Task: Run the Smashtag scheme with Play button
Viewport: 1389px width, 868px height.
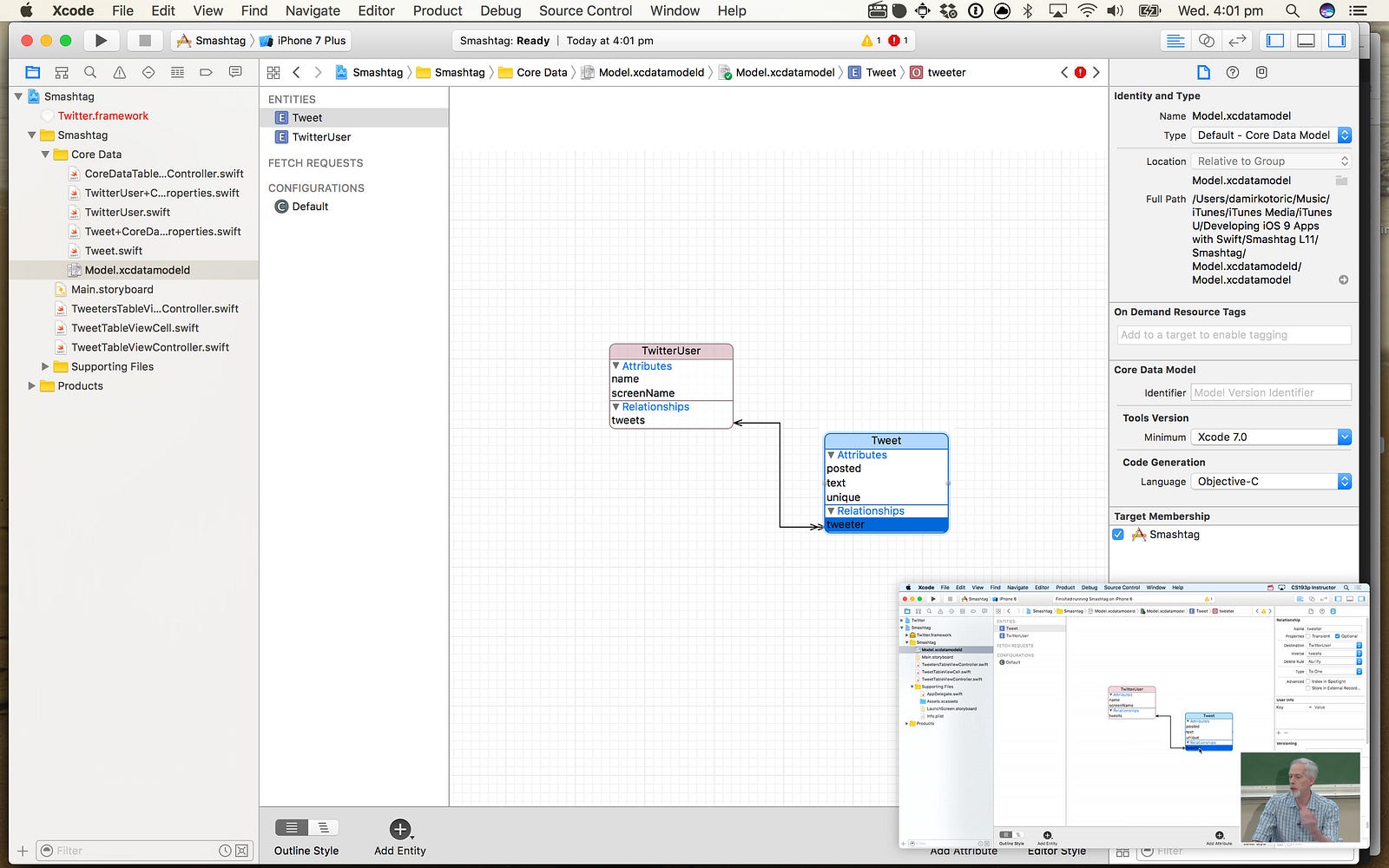Action: (x=101, y=41)
